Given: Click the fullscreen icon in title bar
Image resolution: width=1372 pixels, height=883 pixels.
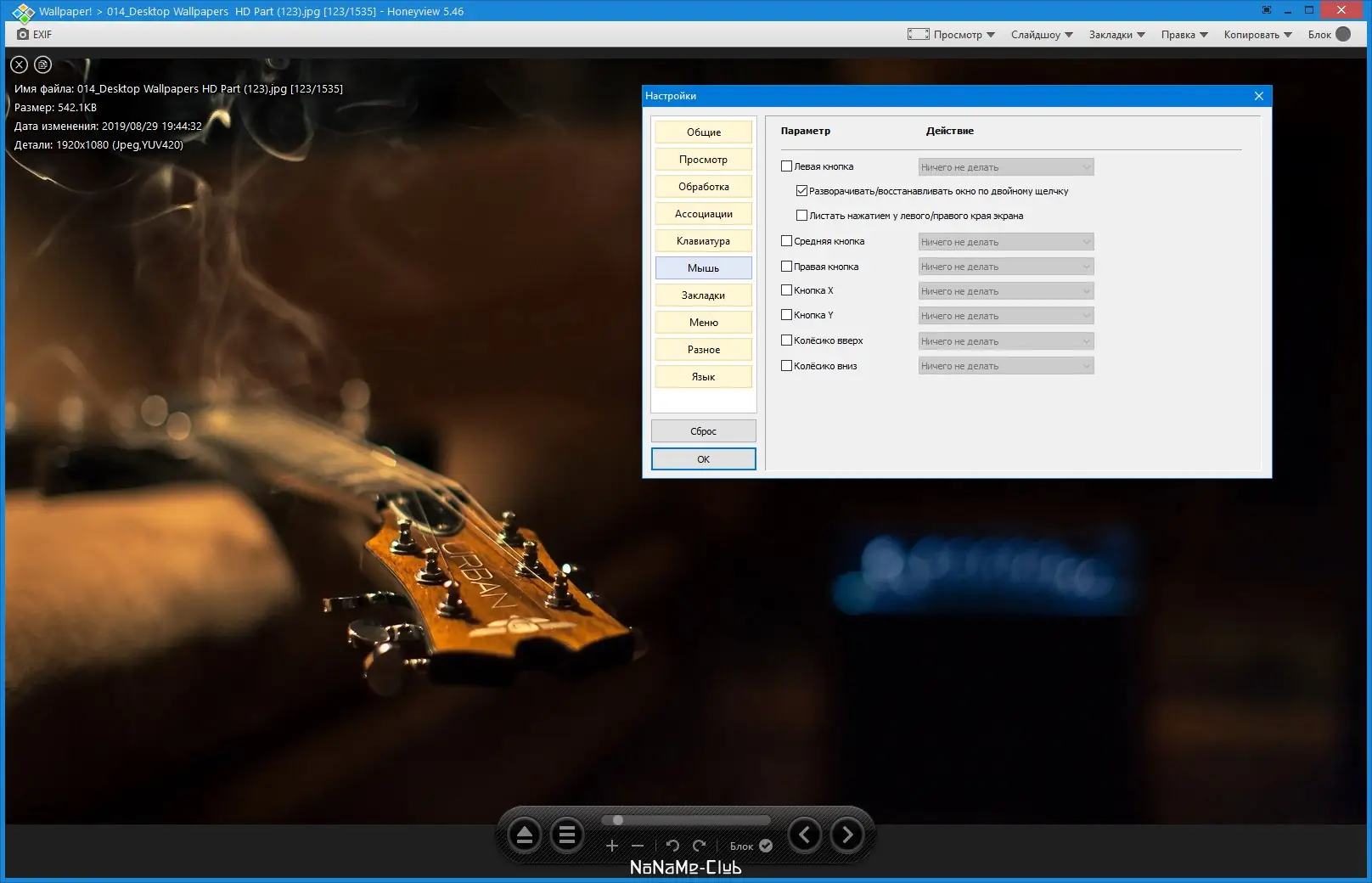Looking at the screenshot, I should (x=1267, y=10).
